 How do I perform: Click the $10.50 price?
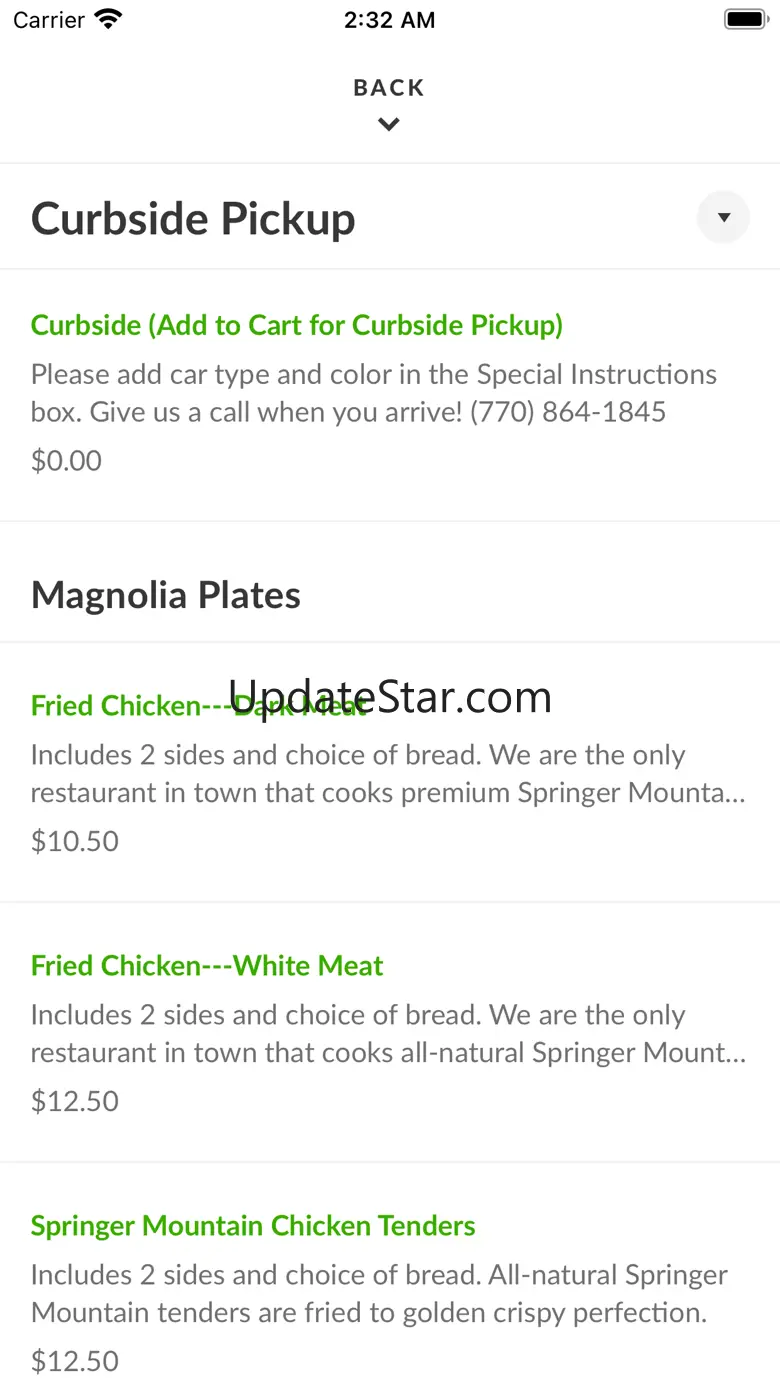click(75, 841)
